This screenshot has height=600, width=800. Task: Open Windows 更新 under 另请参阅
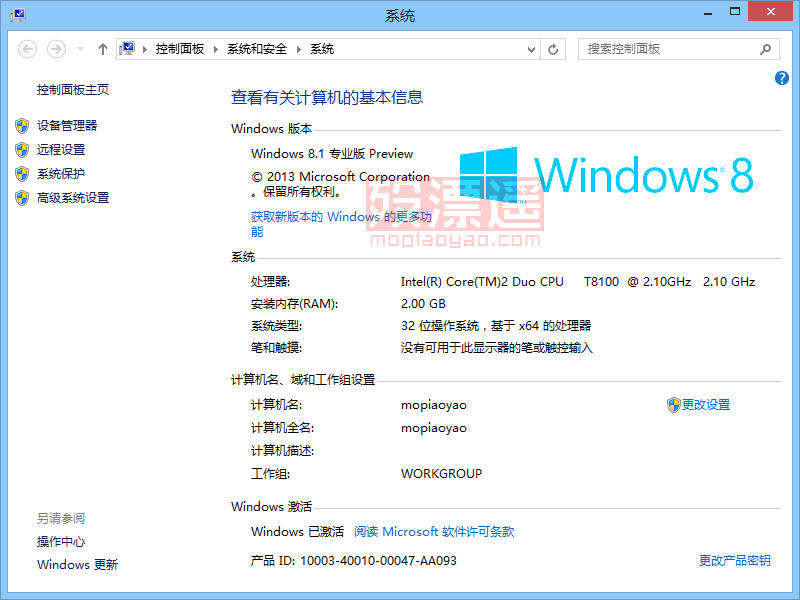pos(78,565)
